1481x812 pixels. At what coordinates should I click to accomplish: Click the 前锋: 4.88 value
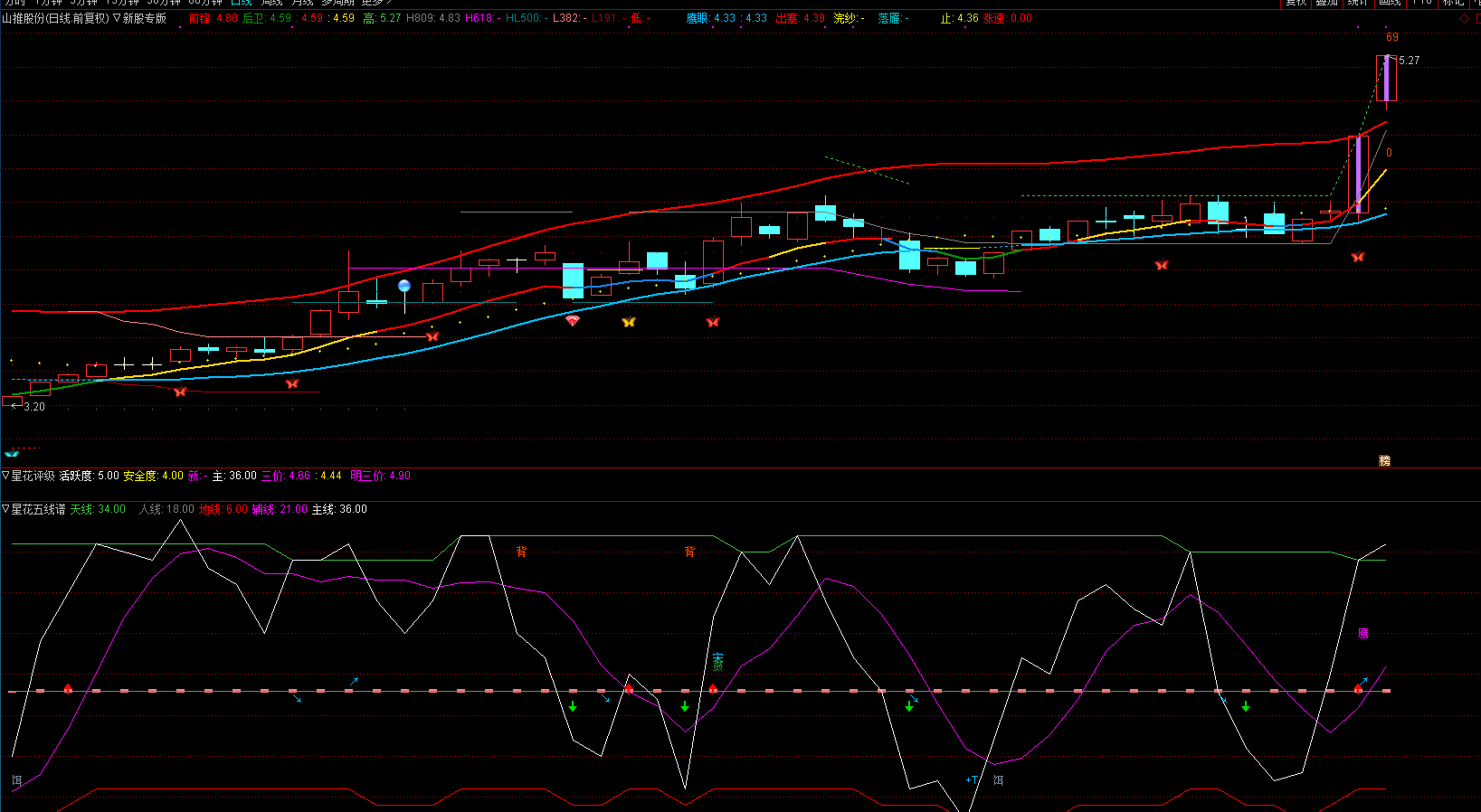coord(214,18)
